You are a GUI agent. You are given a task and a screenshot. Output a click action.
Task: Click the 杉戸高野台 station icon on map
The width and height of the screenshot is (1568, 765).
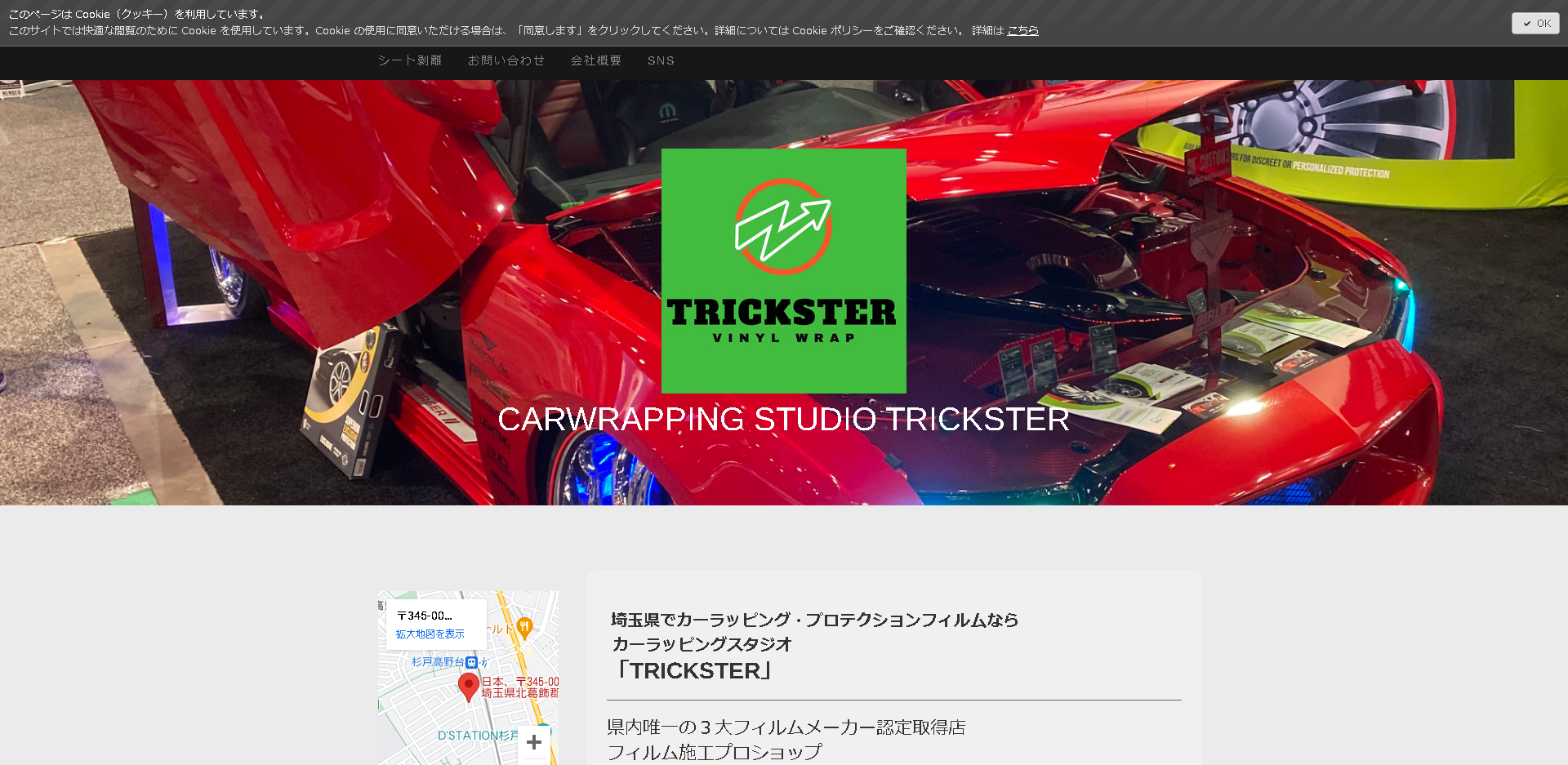[x=471, y=662]
